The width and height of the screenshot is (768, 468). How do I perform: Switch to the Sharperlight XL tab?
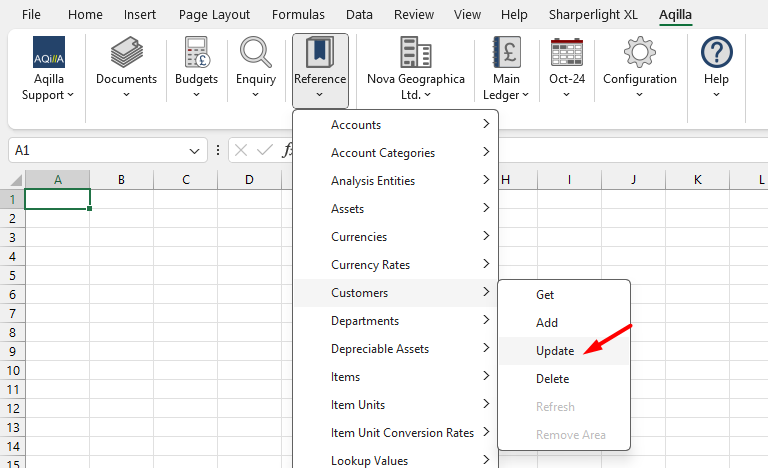tap(593, 15)
